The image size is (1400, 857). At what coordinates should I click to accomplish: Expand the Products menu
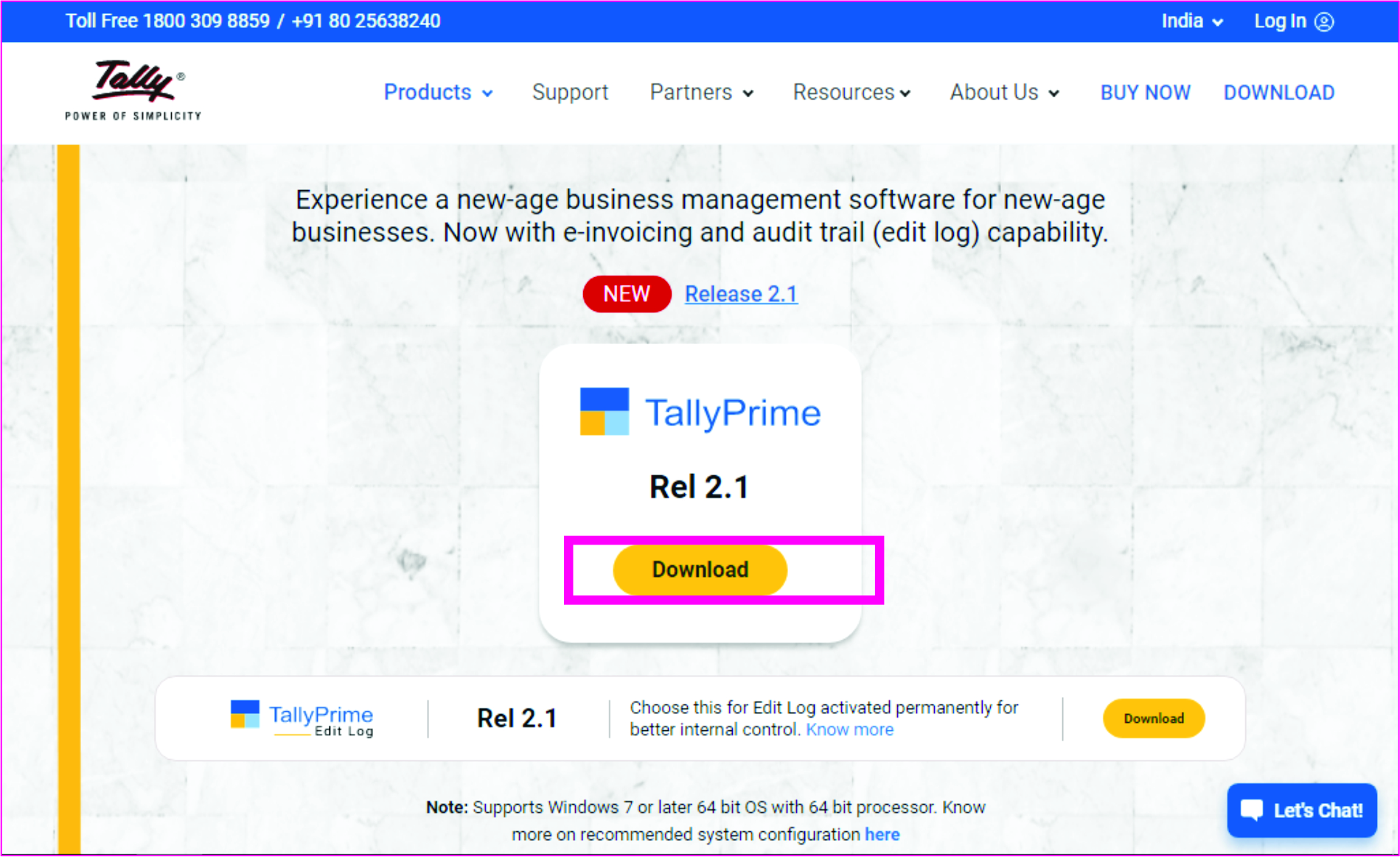[x=438, y=92]
